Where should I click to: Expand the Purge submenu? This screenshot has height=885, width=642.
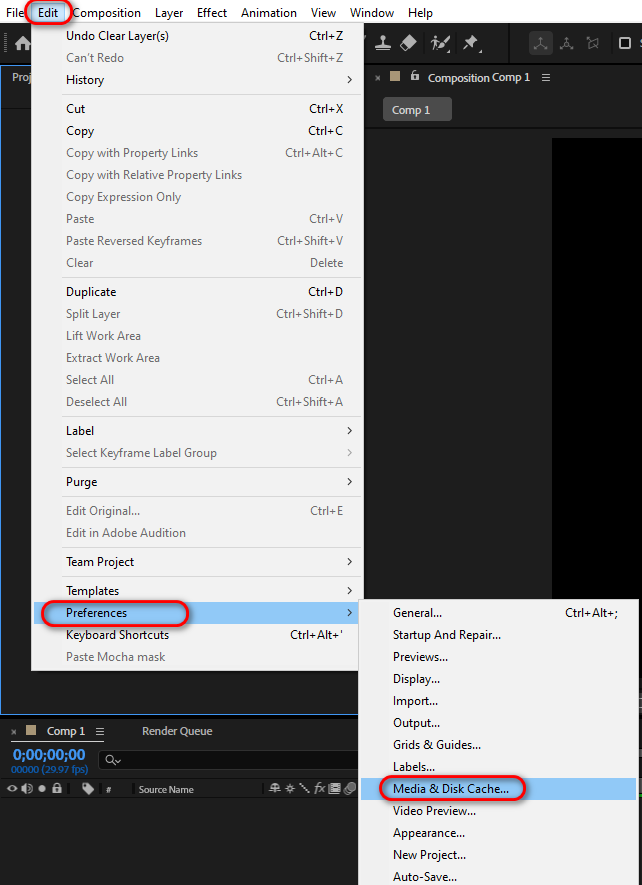click(x=197, y=482)
